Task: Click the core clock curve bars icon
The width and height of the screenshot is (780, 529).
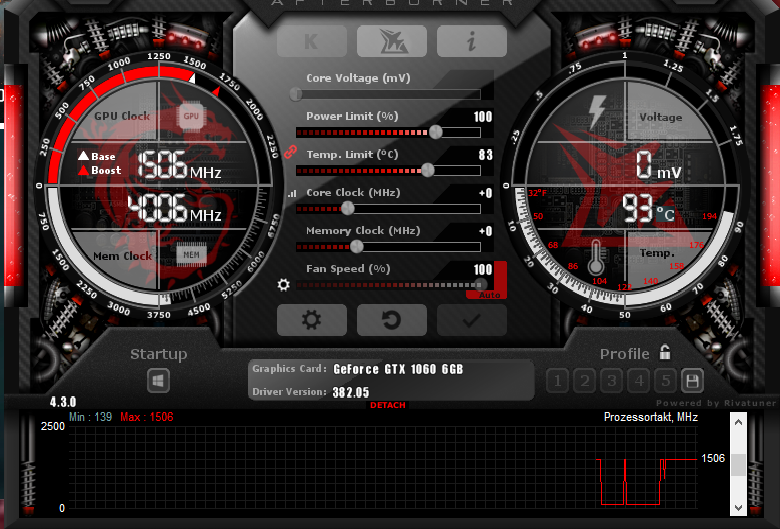Action: tap(292, 193)
